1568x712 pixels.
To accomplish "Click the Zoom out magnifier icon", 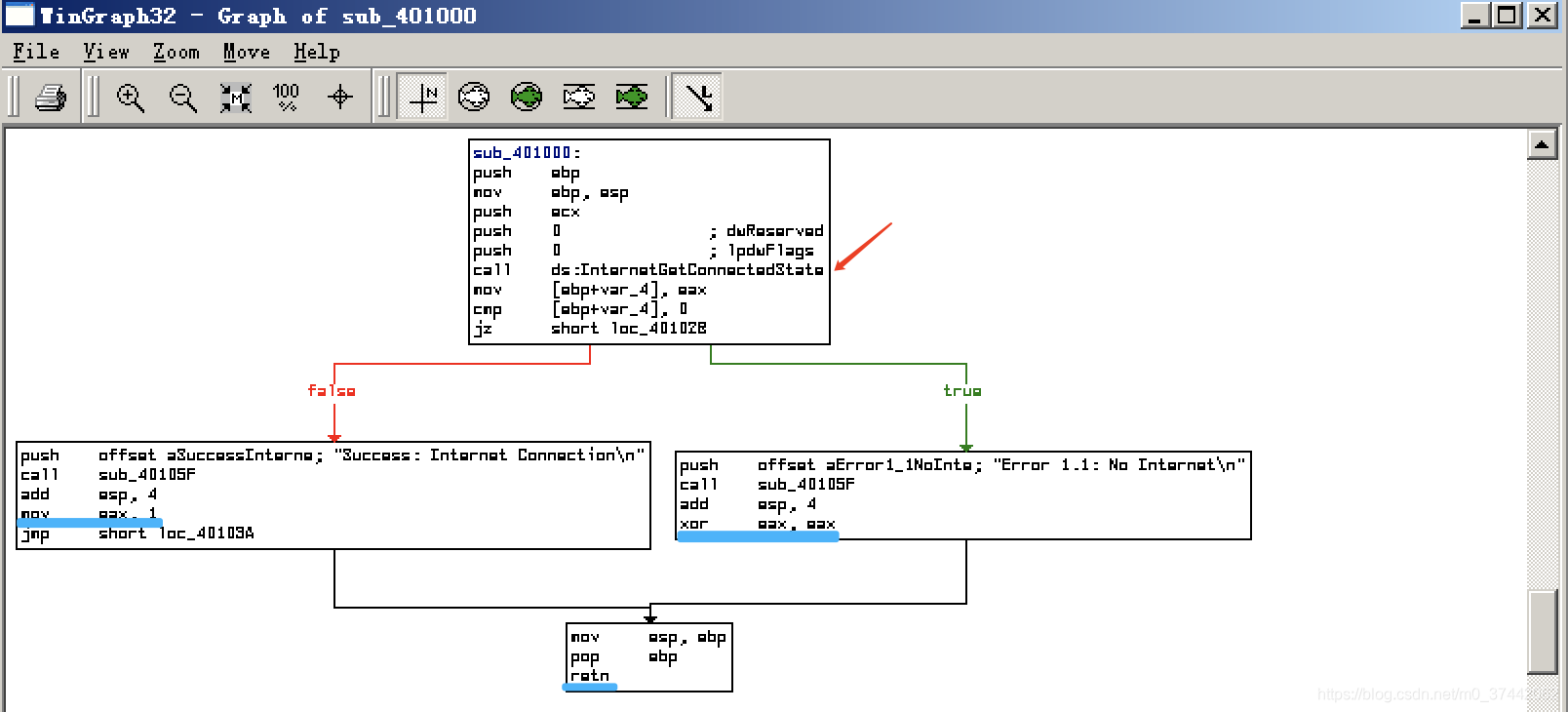I will click(183, 97).
